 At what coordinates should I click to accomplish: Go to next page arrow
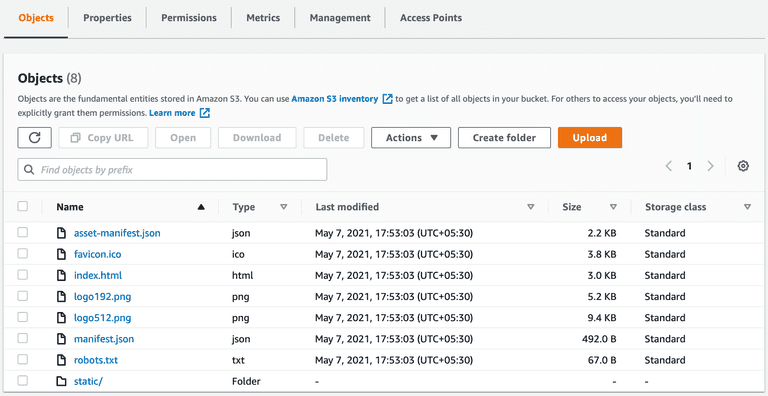[710, 166]
